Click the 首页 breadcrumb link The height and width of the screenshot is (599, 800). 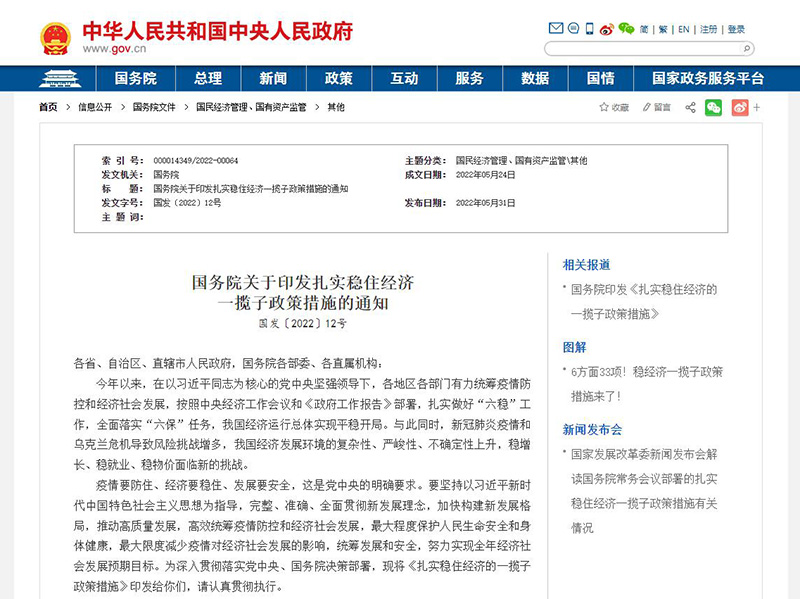tap(48, 107)
